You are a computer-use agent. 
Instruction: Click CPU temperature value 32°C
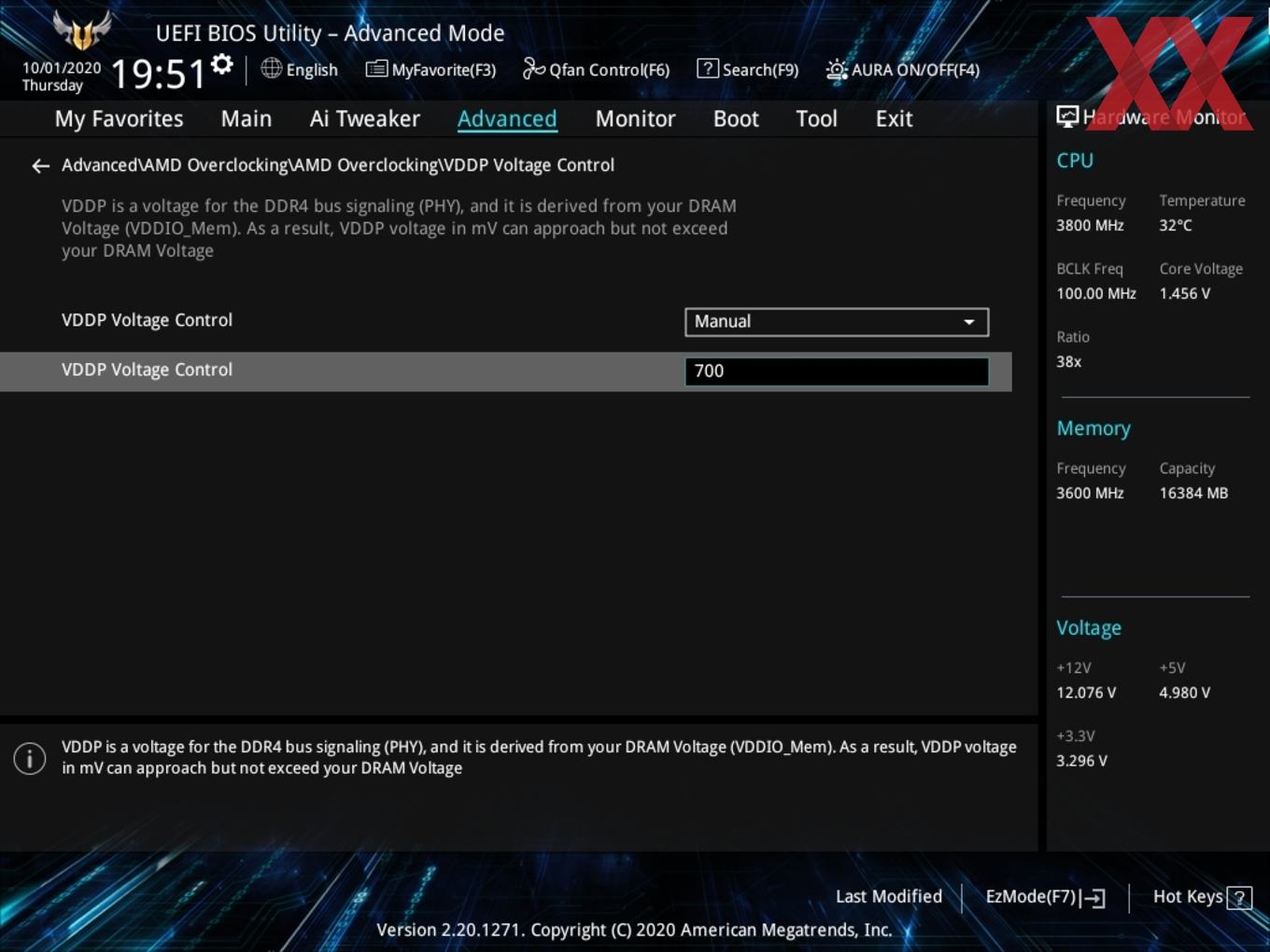[1176, 225]
